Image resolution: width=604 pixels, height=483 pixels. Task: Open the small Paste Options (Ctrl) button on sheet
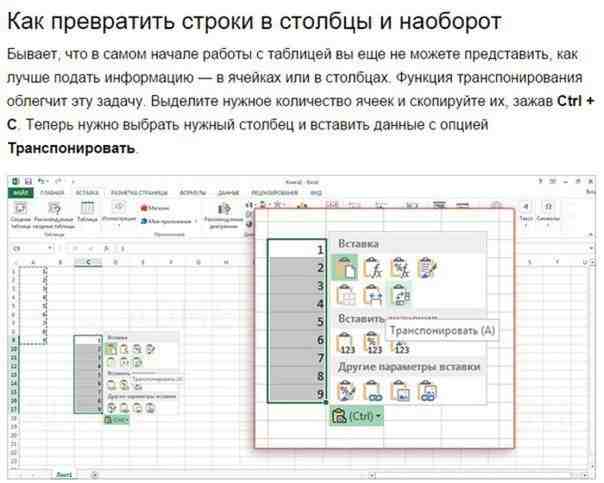(117, 419)
